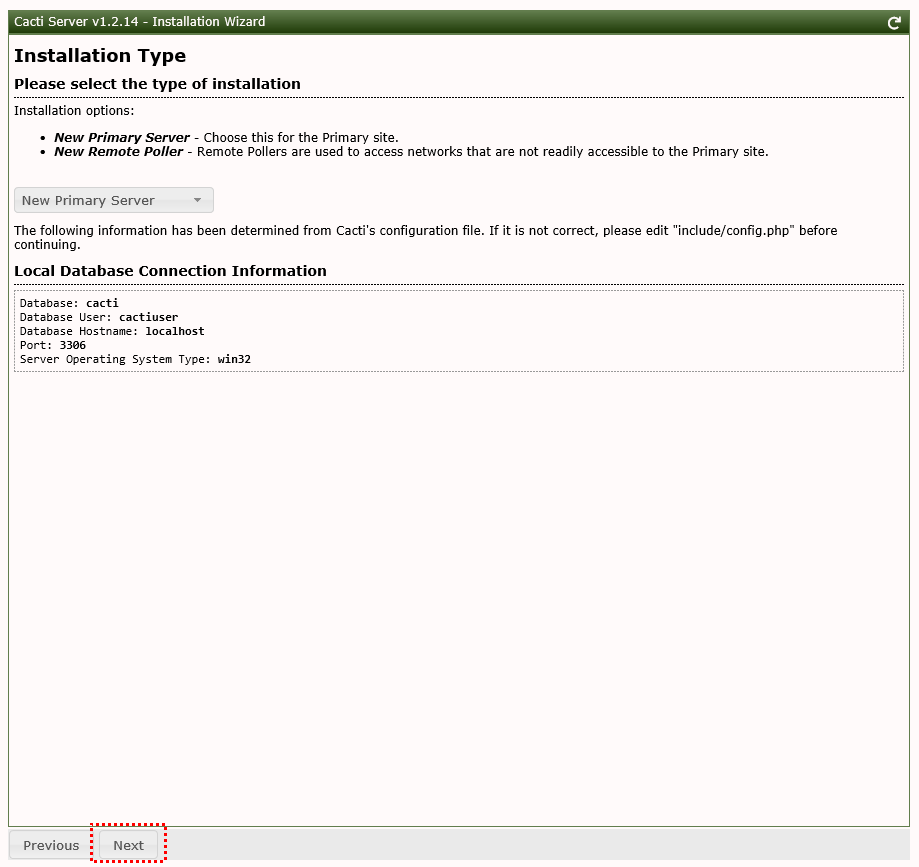Click the refresh icon in the wizard header
The width and height of the screenshot is (919, 867).
tap(894, 23)
